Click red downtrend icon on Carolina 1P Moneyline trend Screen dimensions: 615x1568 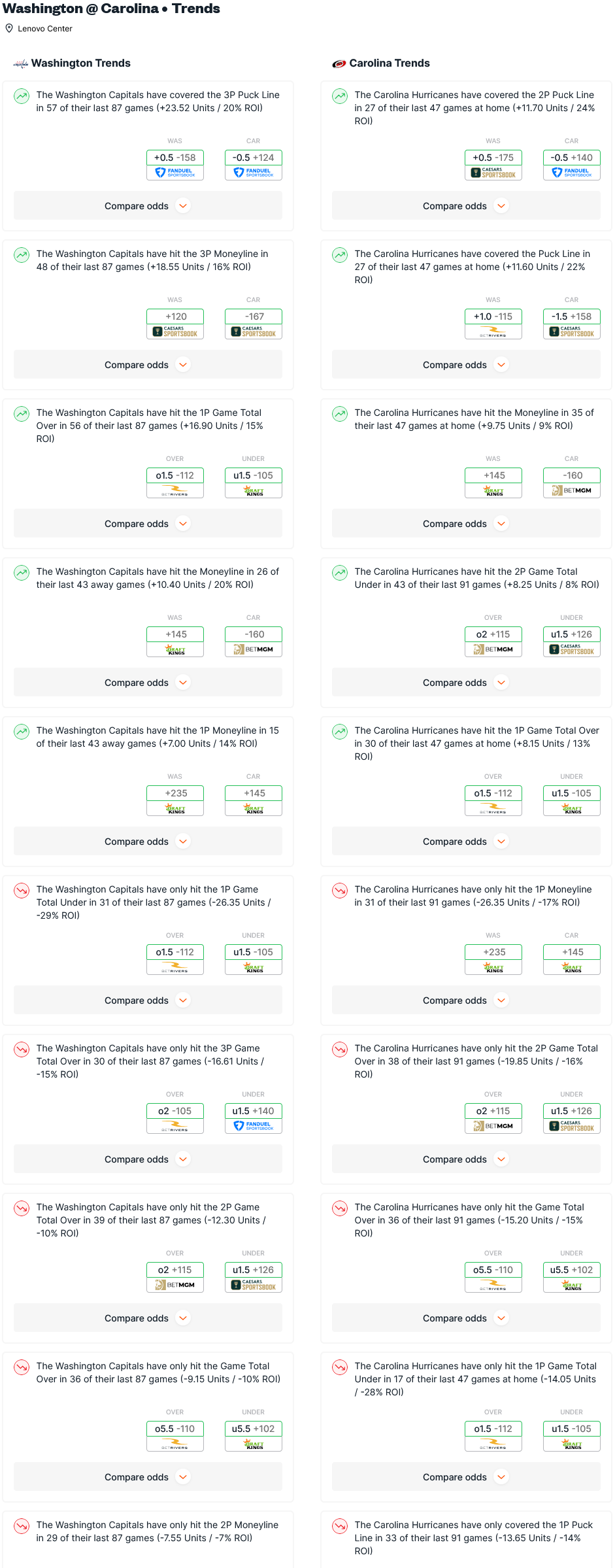coord(340,891)
